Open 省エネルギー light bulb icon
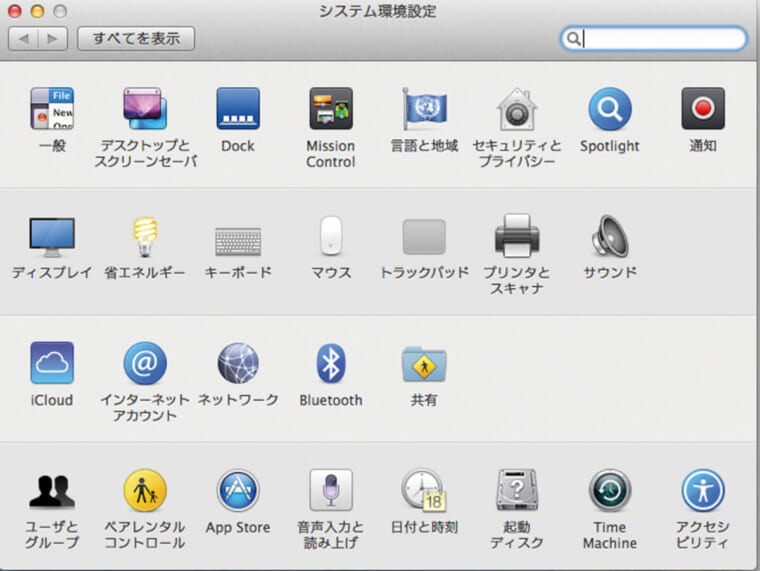The image size is (760, 571). coord(145,237)
